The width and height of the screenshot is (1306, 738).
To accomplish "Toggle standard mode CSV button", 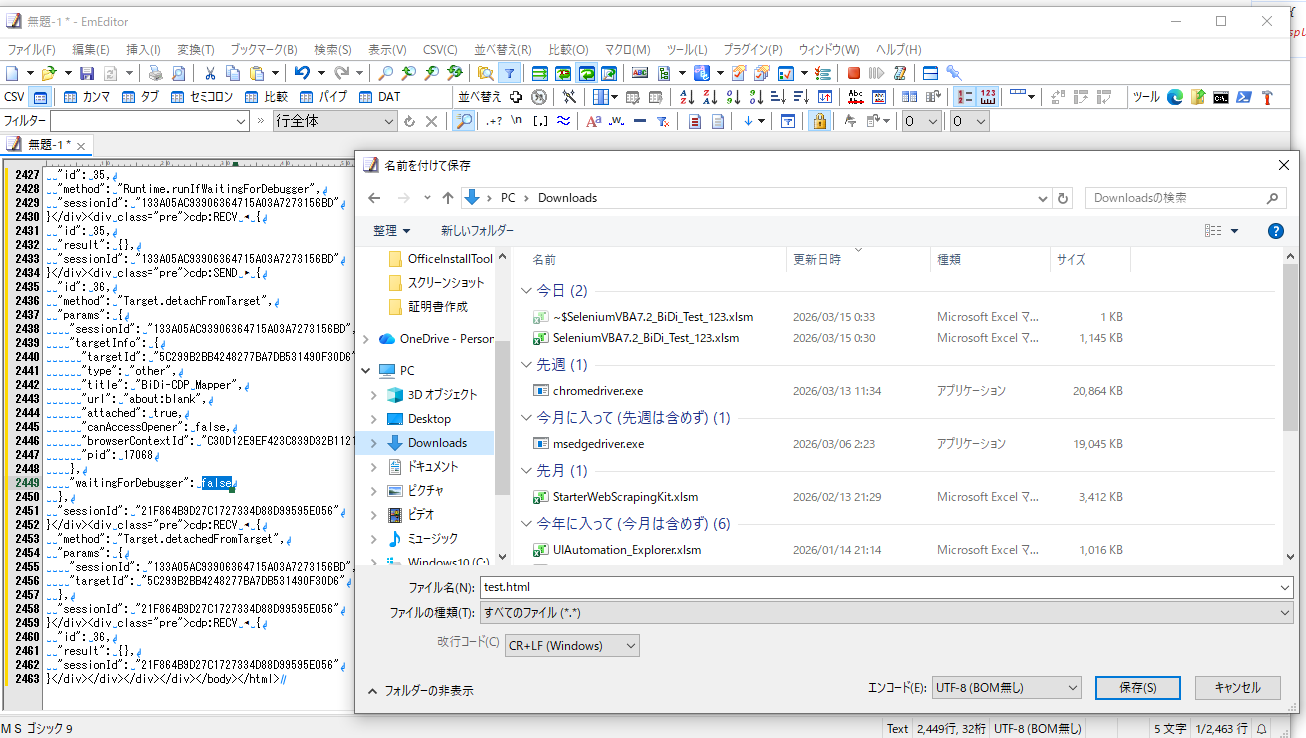I will point(40,97).
